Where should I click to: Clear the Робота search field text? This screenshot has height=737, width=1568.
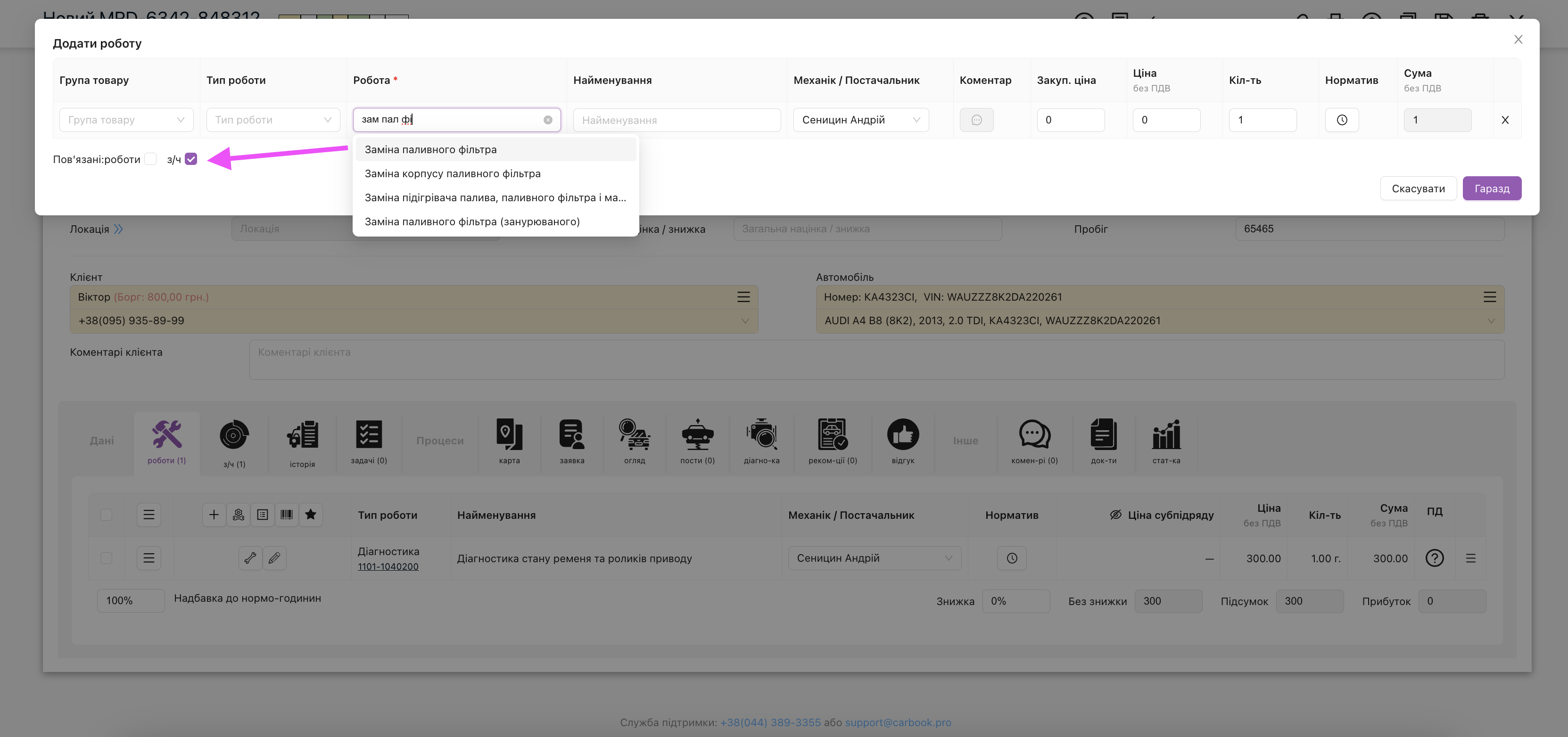(x=548, y=120)
